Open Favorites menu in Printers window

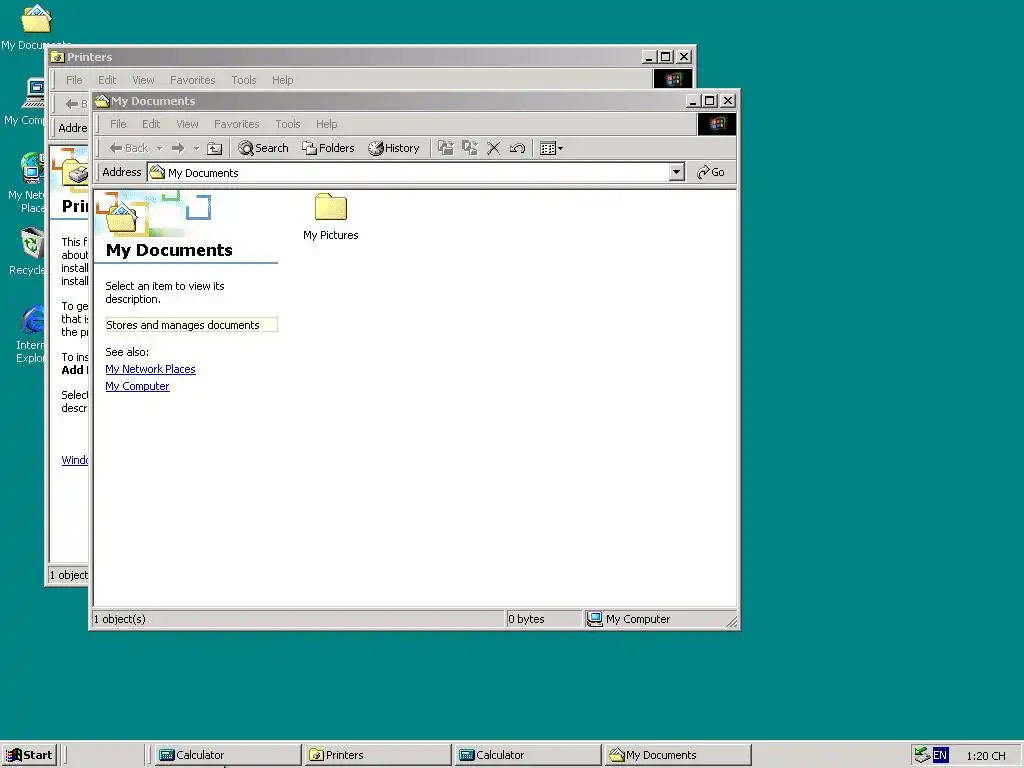193,80
